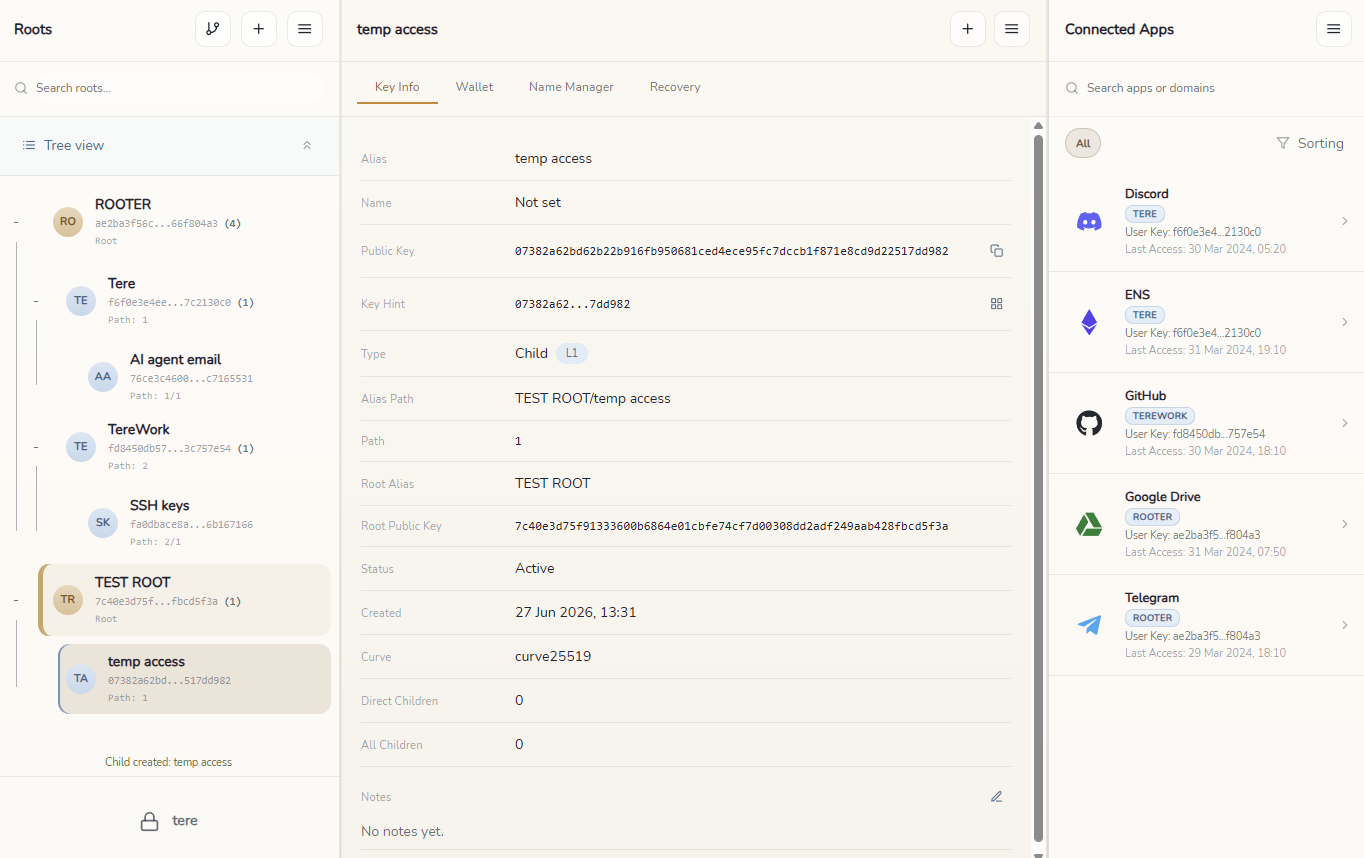Collapse the ROOTER tree node
The width and height of the screenshot is (1364, 858).
pos(16,222)
